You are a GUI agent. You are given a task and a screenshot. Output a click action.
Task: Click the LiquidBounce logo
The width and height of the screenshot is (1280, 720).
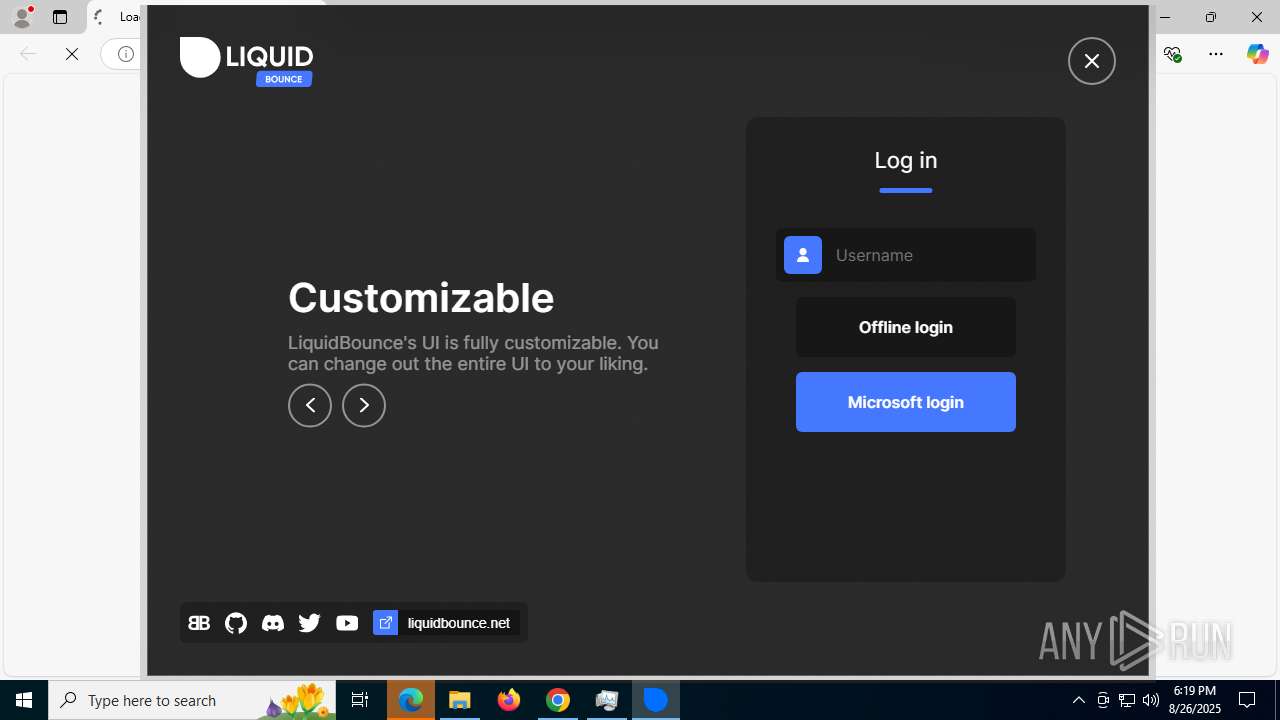pyautogui.click(x=246, y=61)
